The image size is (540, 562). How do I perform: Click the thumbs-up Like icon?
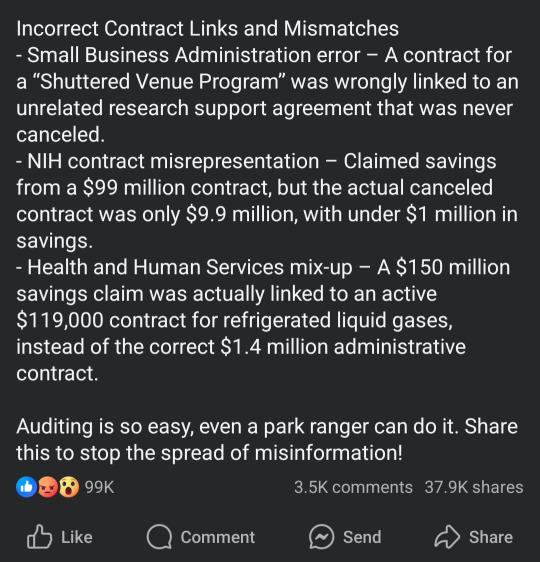39,537
